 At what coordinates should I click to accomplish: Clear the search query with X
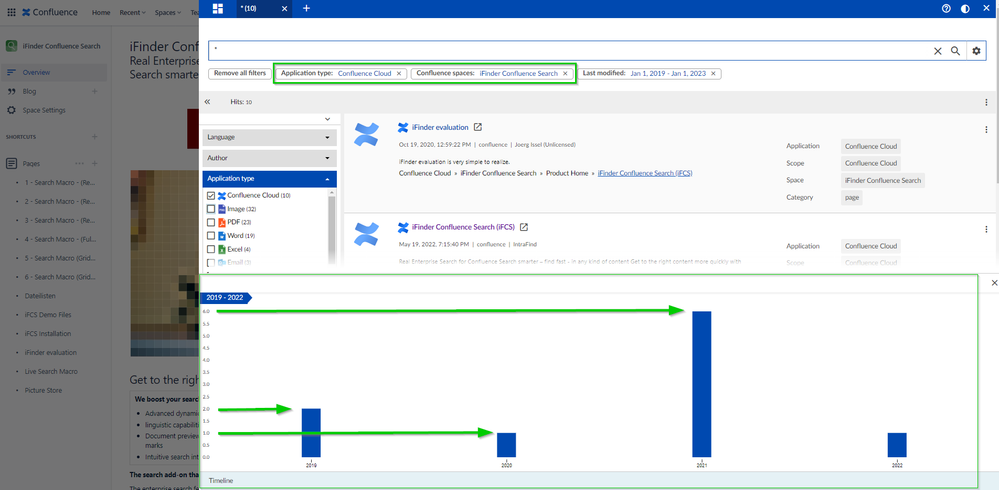point(937,51)
